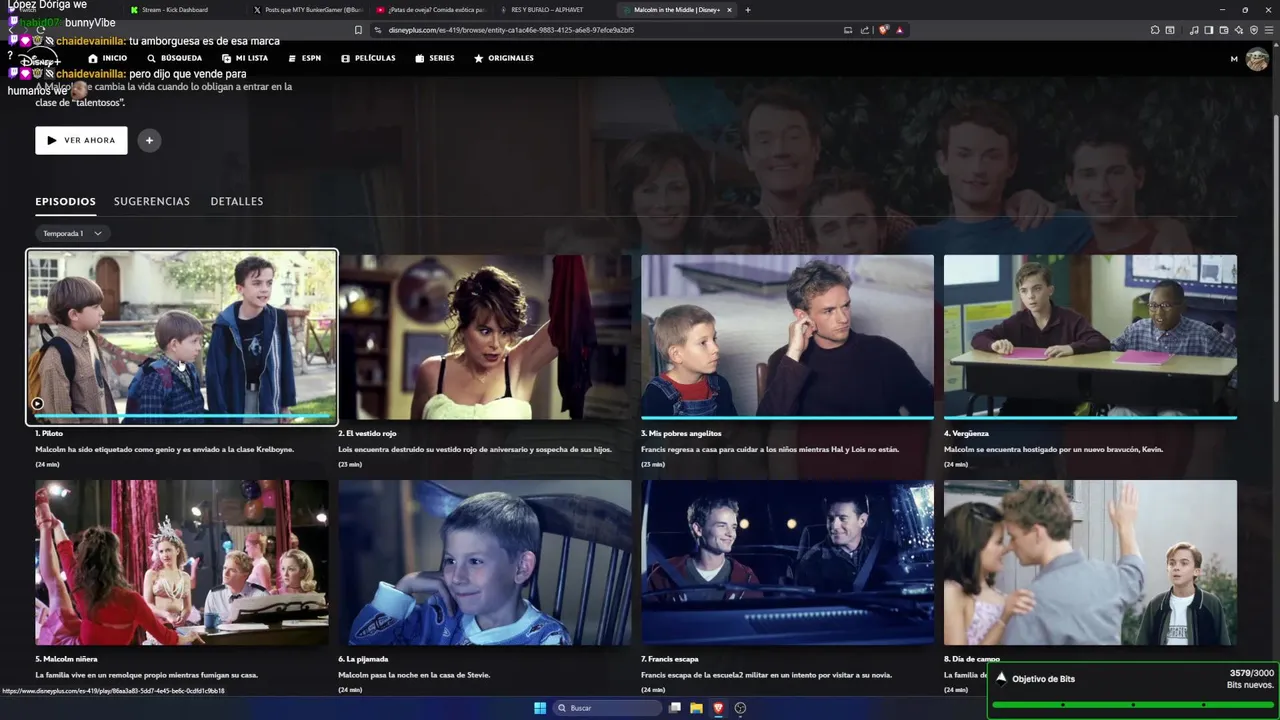The height and width of the screenshot is (720, 1280).
Task: Click the play icon on Piloto thumbnail
Action: pyautogui.click(x=38, y=404)
